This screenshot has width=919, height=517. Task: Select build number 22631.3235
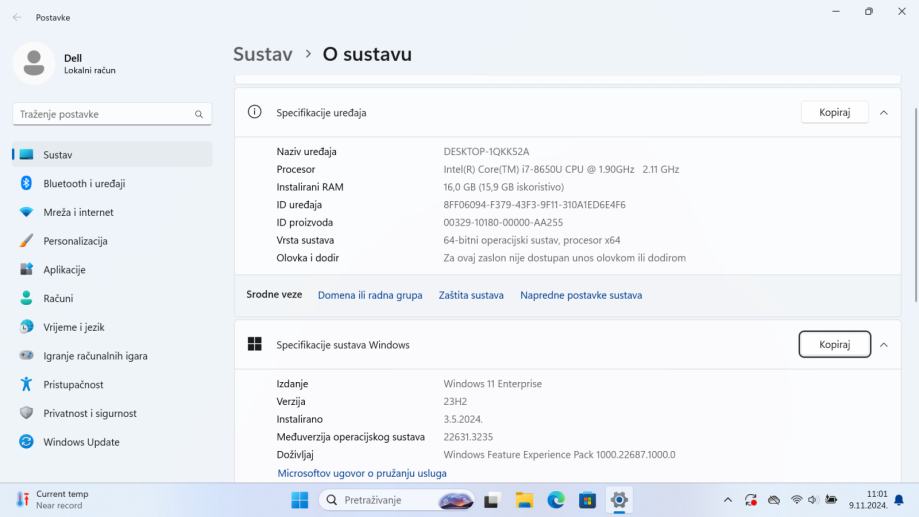click(x=468, y=437)
